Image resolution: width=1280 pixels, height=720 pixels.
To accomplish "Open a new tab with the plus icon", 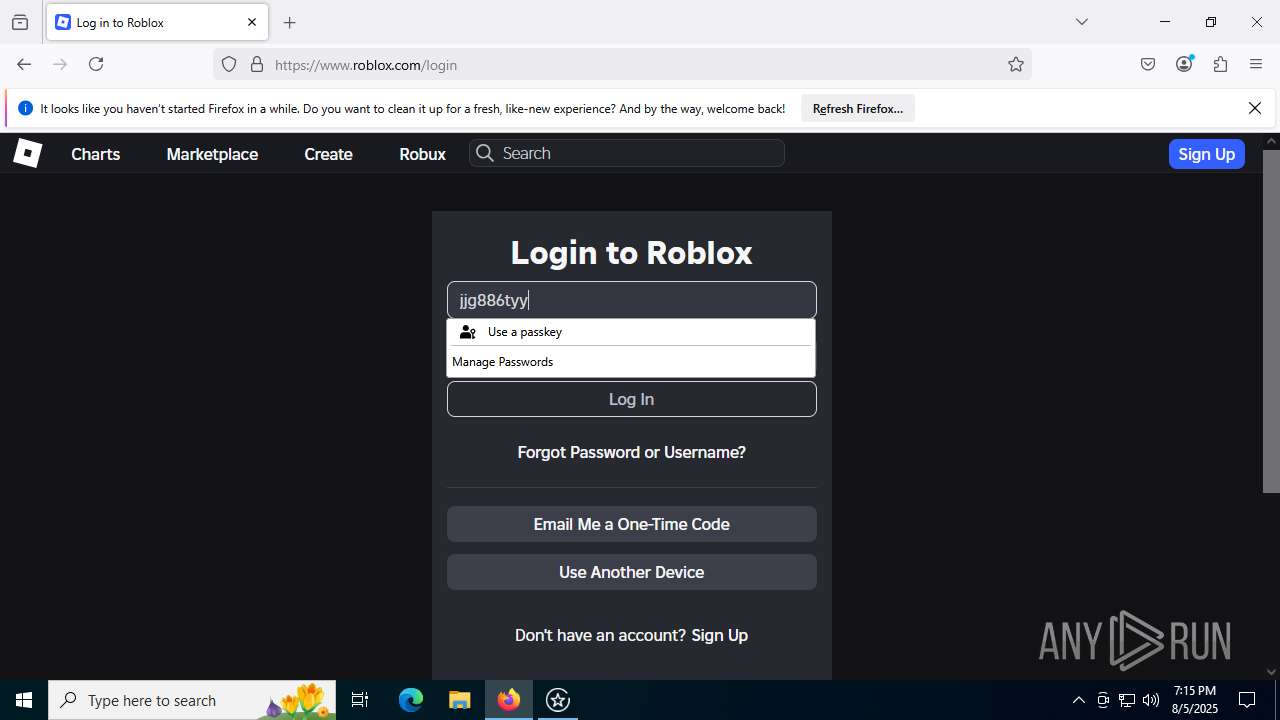I will click(x=290, y=22).
